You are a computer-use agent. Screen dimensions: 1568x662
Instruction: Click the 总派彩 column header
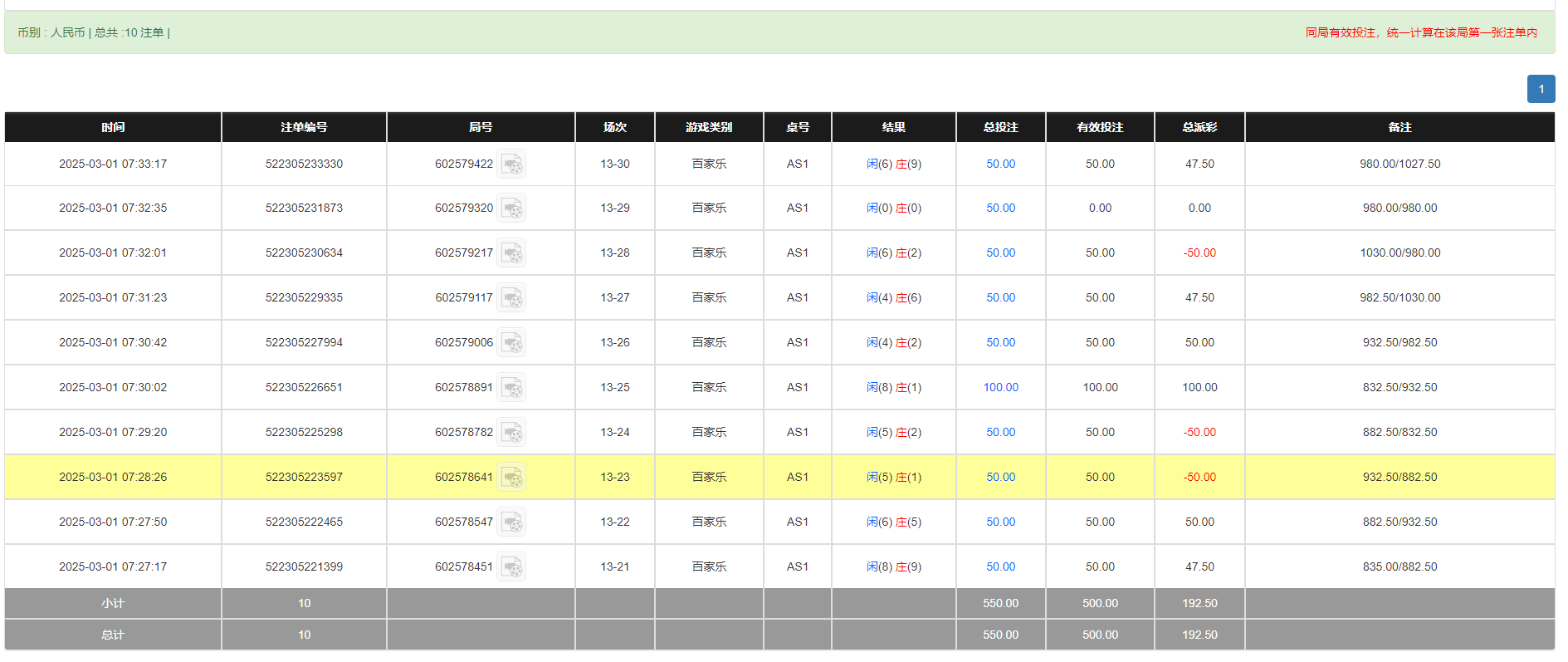click(x=1199, y=127)
